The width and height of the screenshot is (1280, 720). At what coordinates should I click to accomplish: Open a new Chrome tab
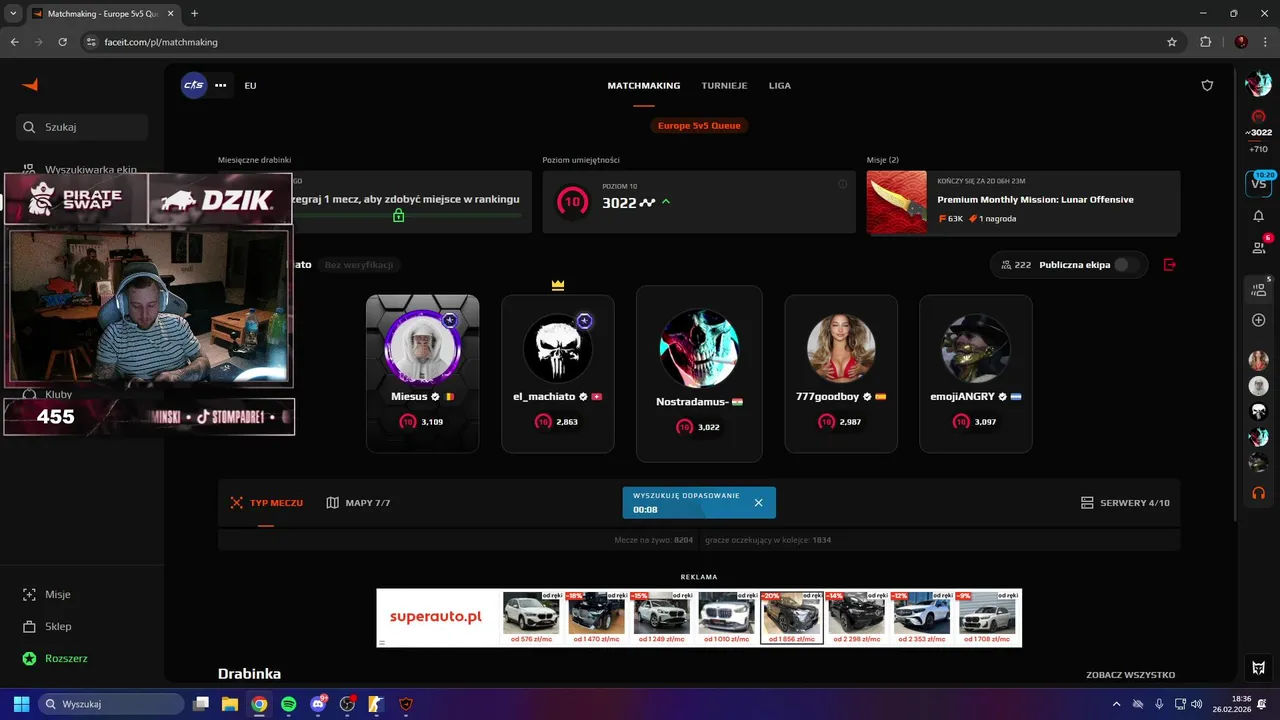194,14
